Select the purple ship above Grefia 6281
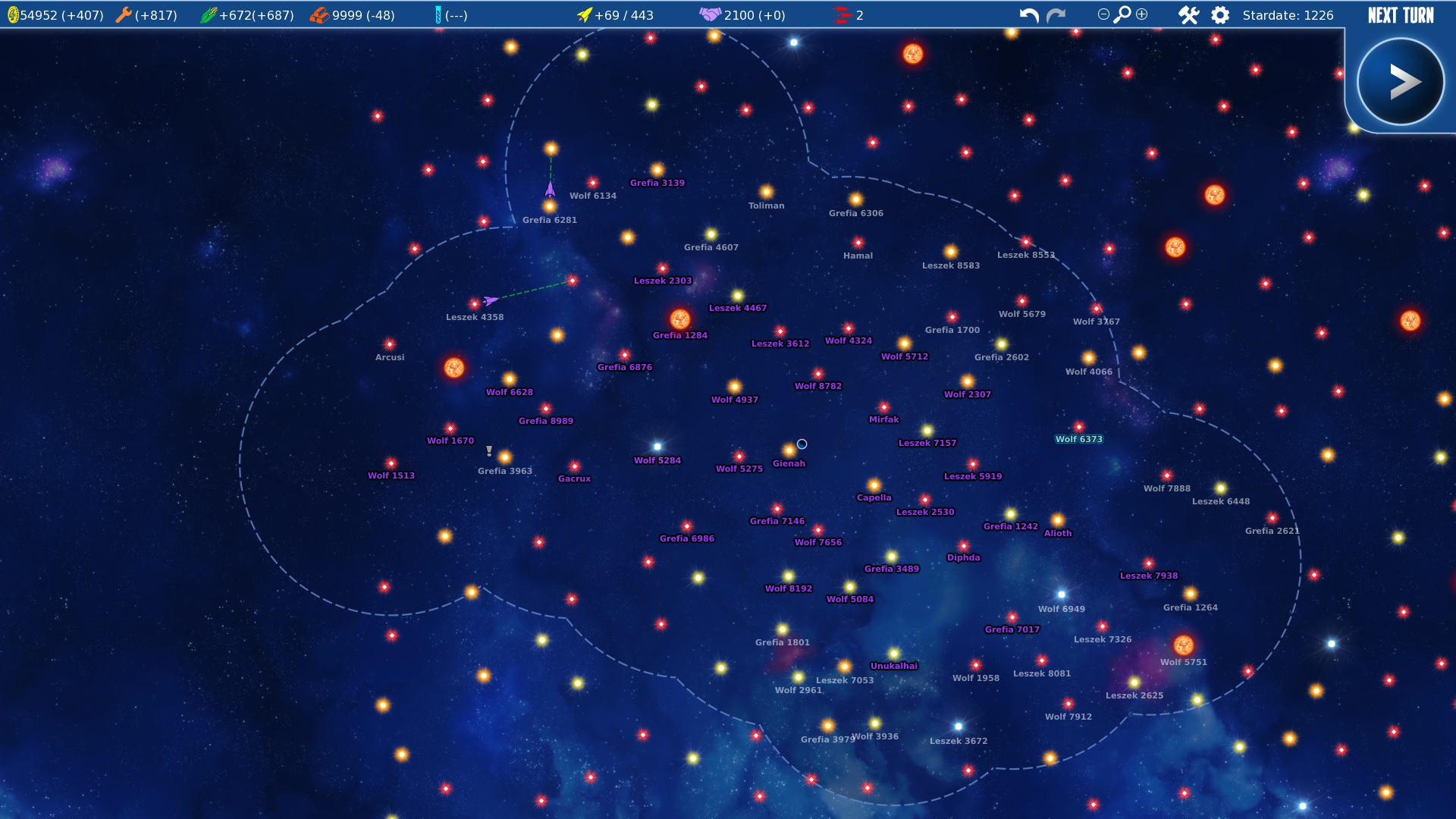Screen dimensions: 1456x819 click(x=550, y=188)
